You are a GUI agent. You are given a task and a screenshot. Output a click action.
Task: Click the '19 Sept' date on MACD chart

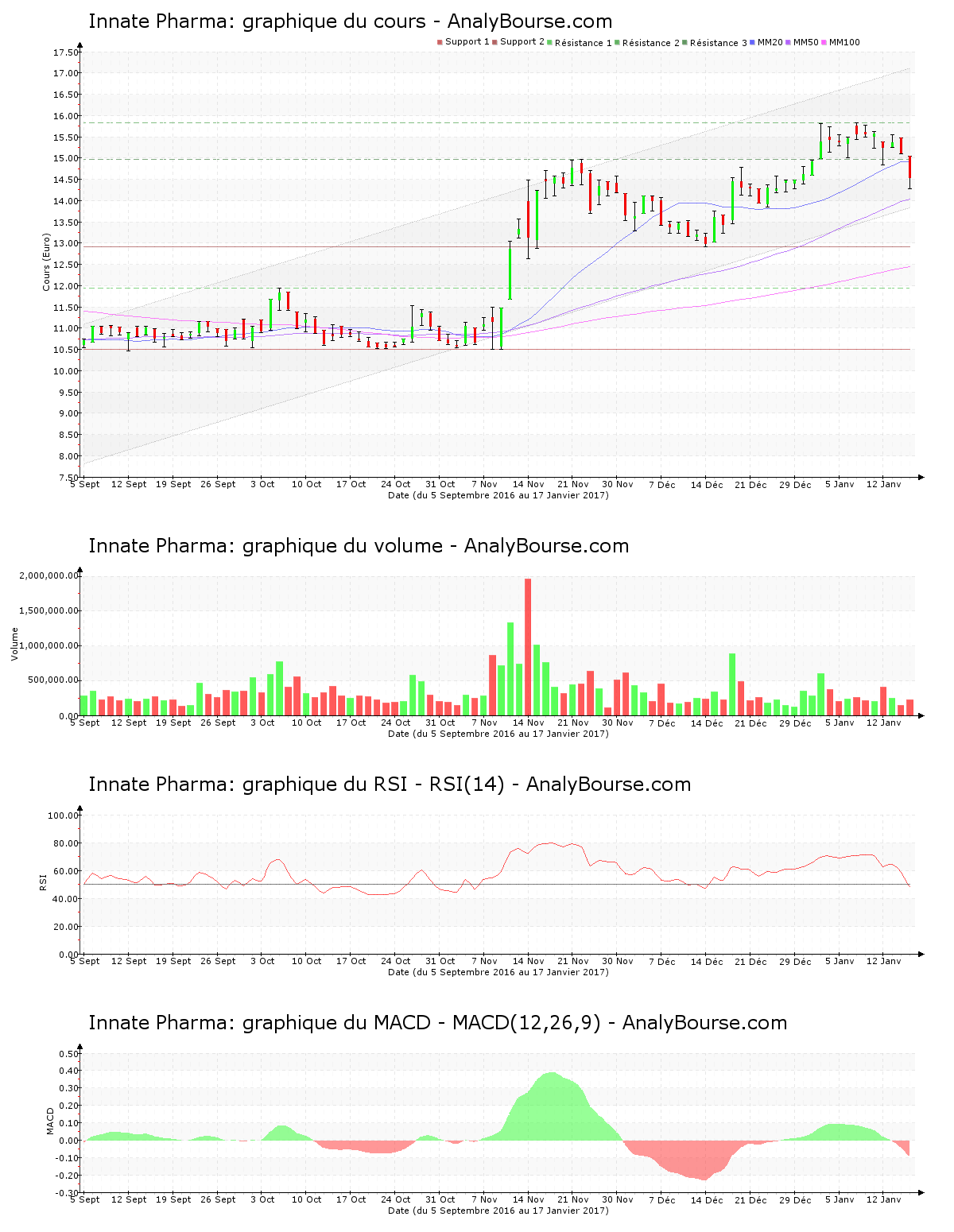(173, 1199)
